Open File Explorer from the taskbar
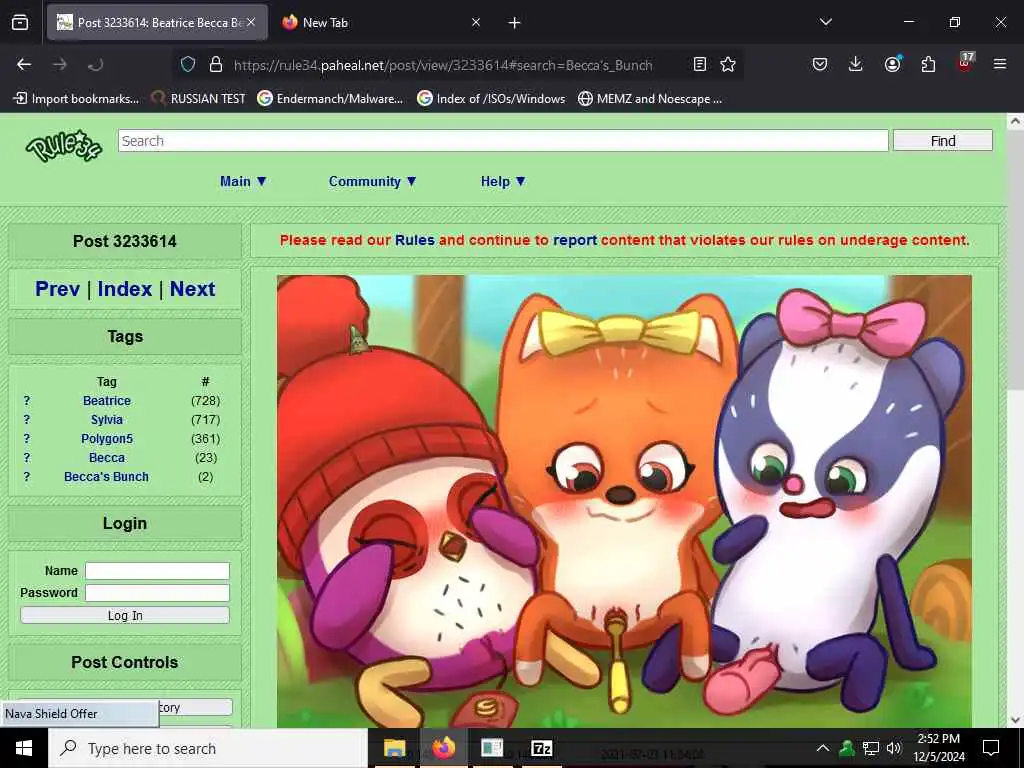The image size is (1024, 768). (x=394, y=748)
